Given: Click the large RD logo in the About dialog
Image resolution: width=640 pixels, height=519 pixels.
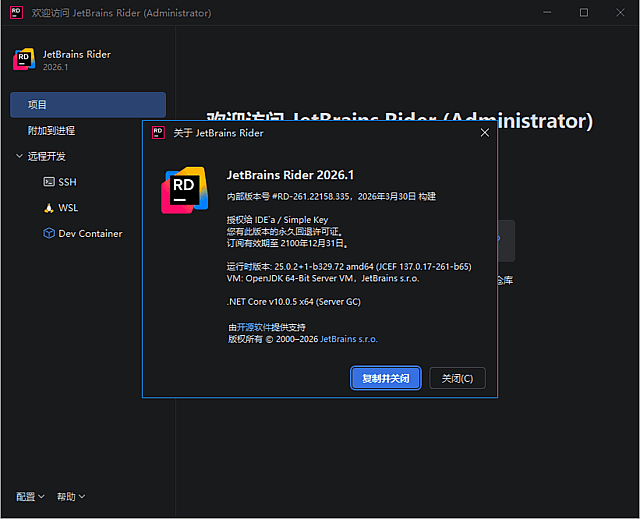Looking at the screenshot, I should [x=184, y=191].
